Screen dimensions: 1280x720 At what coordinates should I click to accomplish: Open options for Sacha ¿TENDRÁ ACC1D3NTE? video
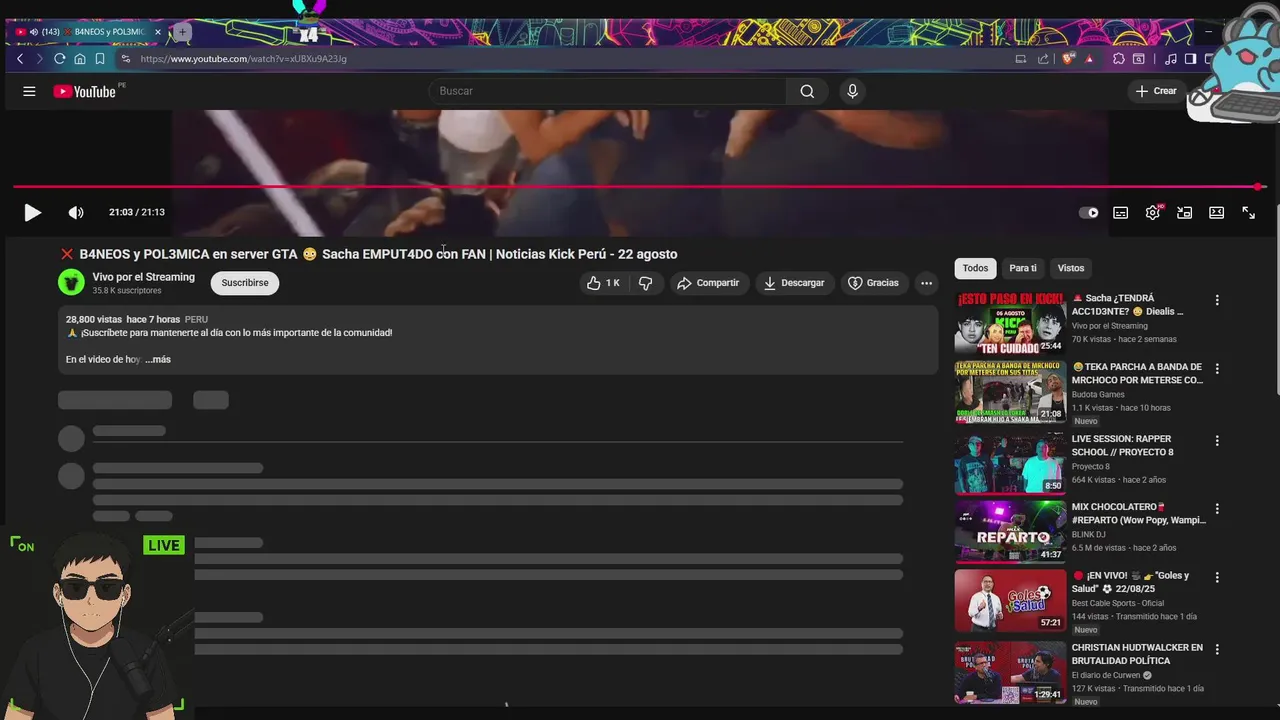[x=1217, y=300]
